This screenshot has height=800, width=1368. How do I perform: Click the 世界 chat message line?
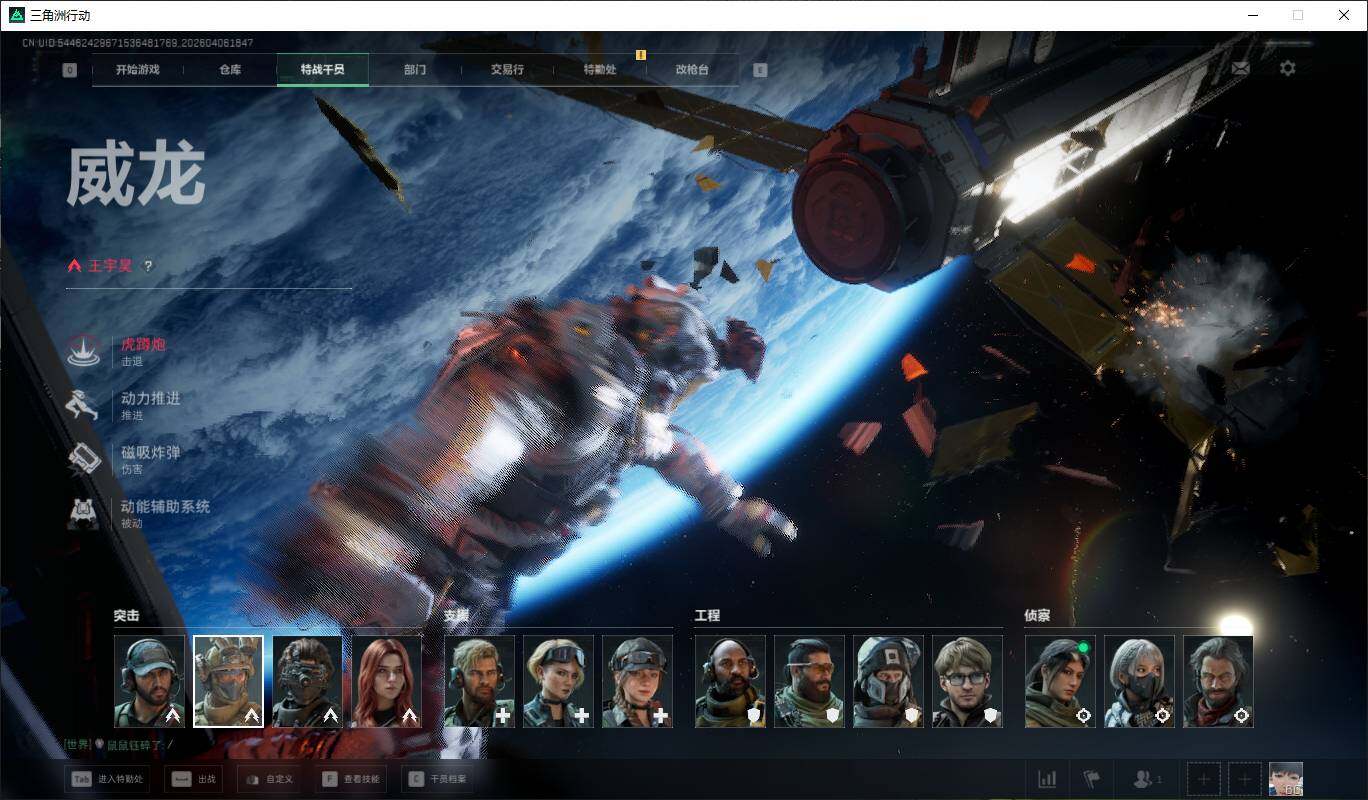tap(118, 744)
